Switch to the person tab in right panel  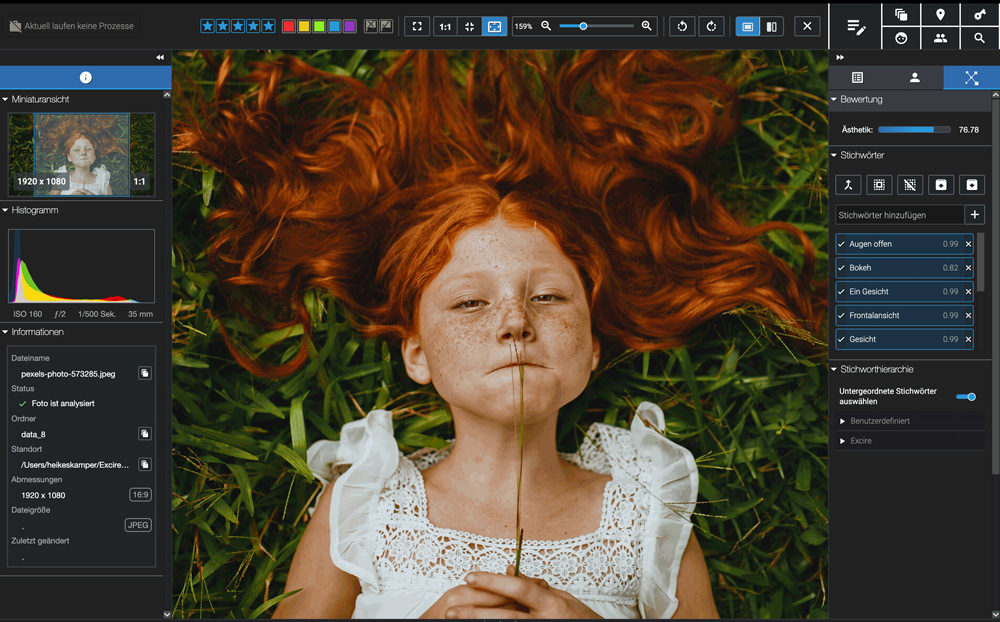pyautogui.click(x=914, y=78)
